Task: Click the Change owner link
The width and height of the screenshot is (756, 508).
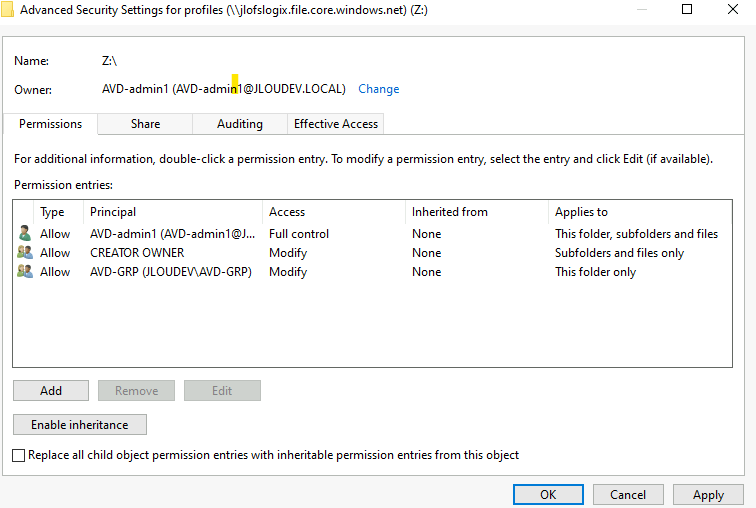Action: click(x=378, y=89)
